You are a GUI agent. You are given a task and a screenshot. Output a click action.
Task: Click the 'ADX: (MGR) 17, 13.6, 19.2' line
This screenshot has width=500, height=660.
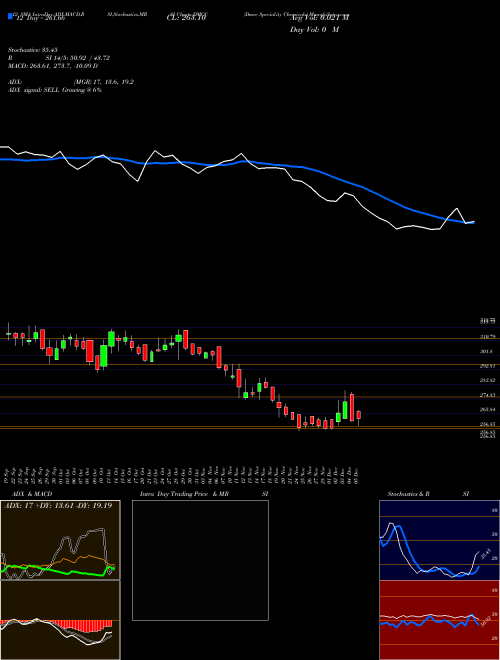point(71,82)
